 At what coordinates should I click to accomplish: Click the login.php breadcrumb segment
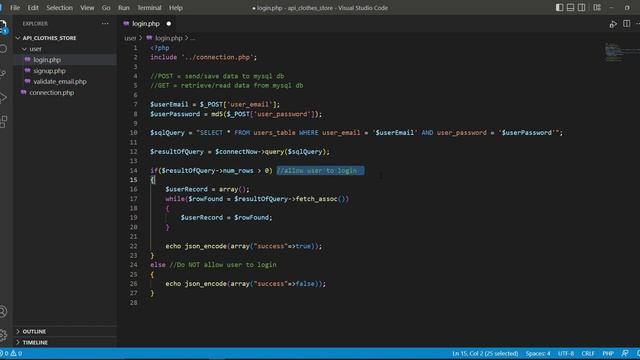click(x=169, y=38)
